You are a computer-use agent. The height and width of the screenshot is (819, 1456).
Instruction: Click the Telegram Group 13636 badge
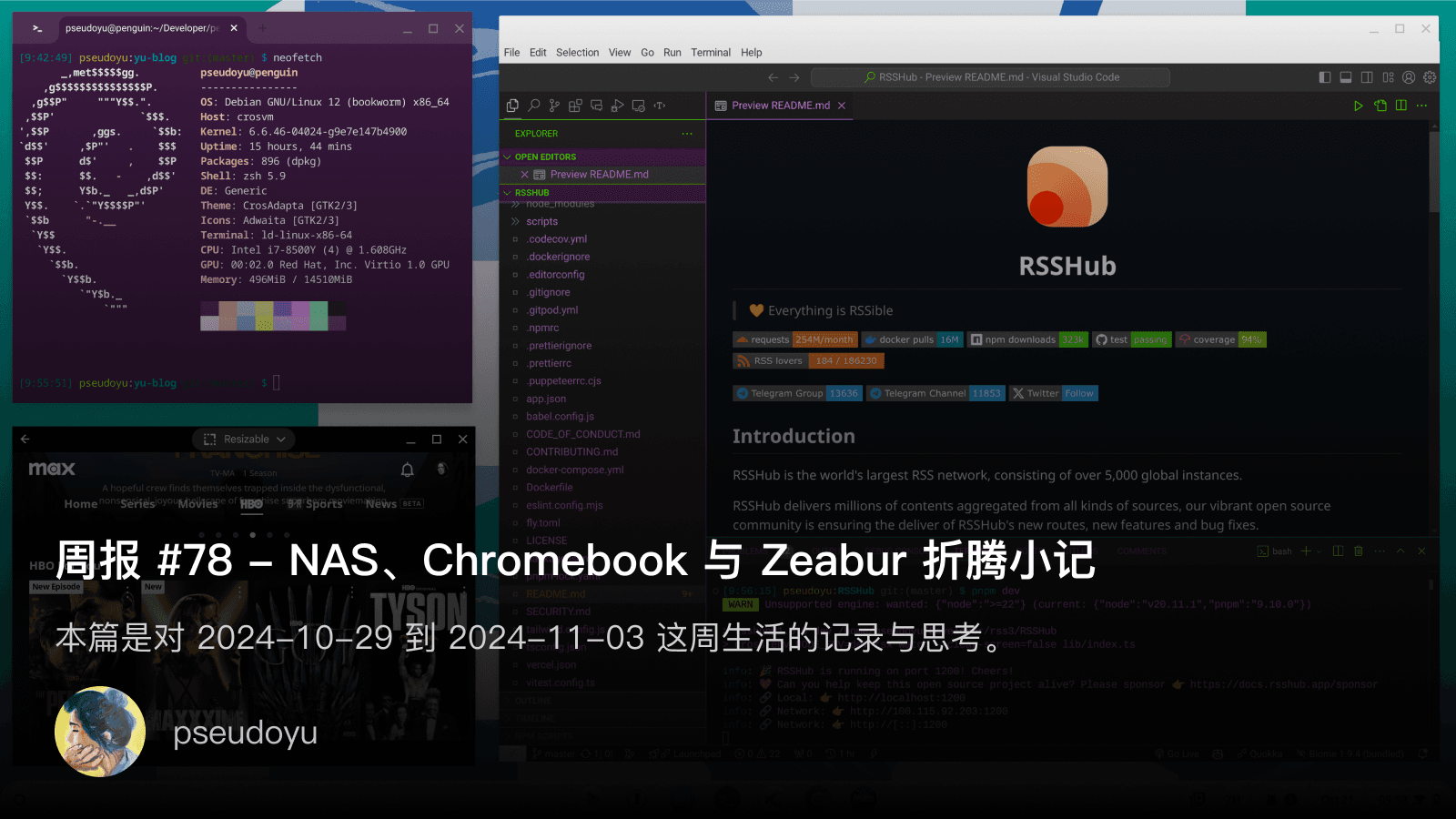click(x=798, y=393)
